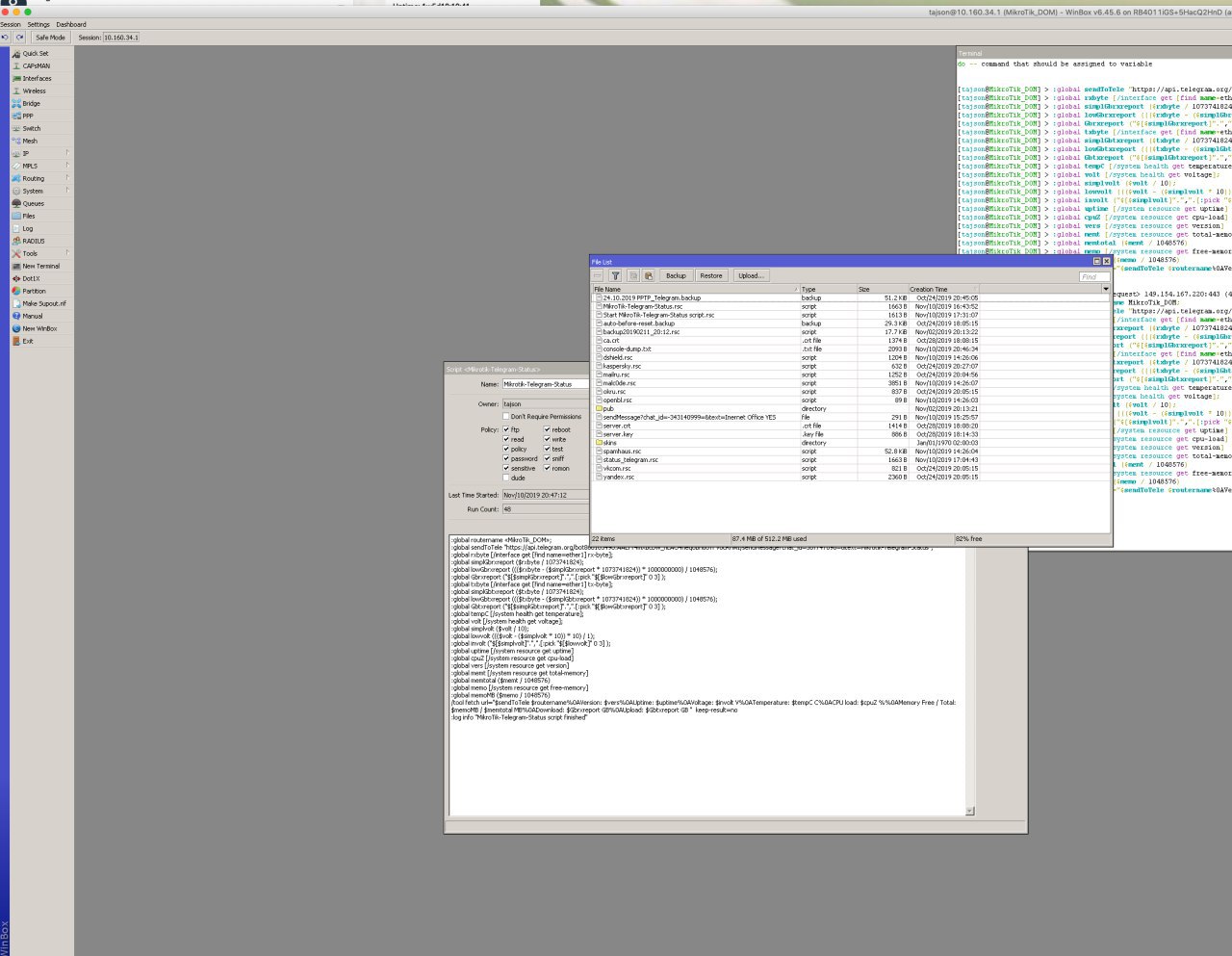
Task: Click Exit in the sidebar
Action: pos(28,342)
